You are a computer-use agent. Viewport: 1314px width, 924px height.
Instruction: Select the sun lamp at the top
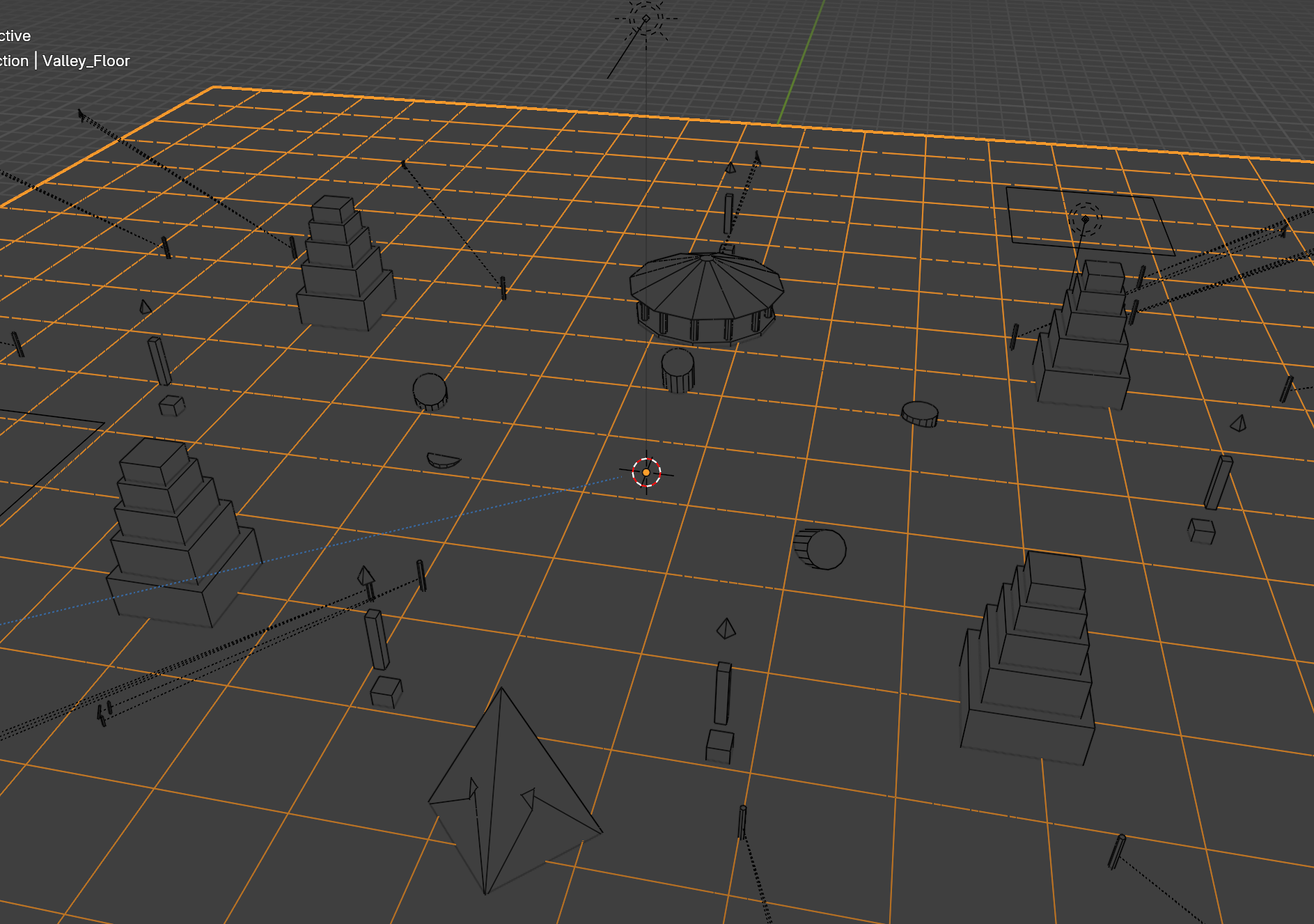tap(646, 19)
